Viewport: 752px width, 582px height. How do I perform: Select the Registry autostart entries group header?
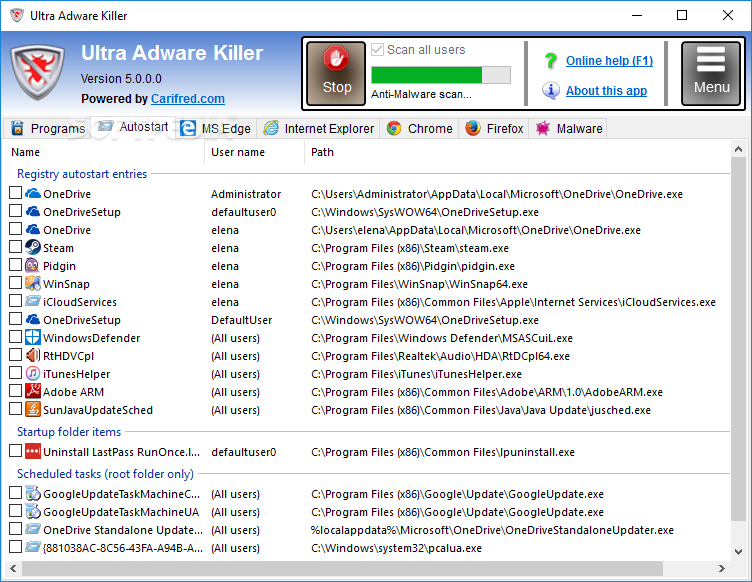(x=82, y=174)
